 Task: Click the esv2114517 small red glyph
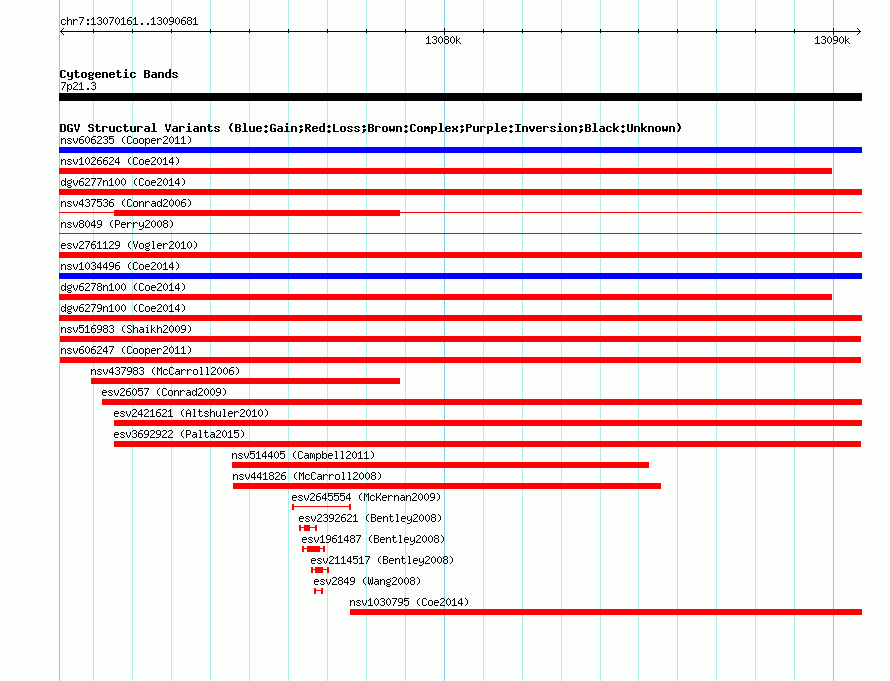pyautogui.click(x=320, y=570)
